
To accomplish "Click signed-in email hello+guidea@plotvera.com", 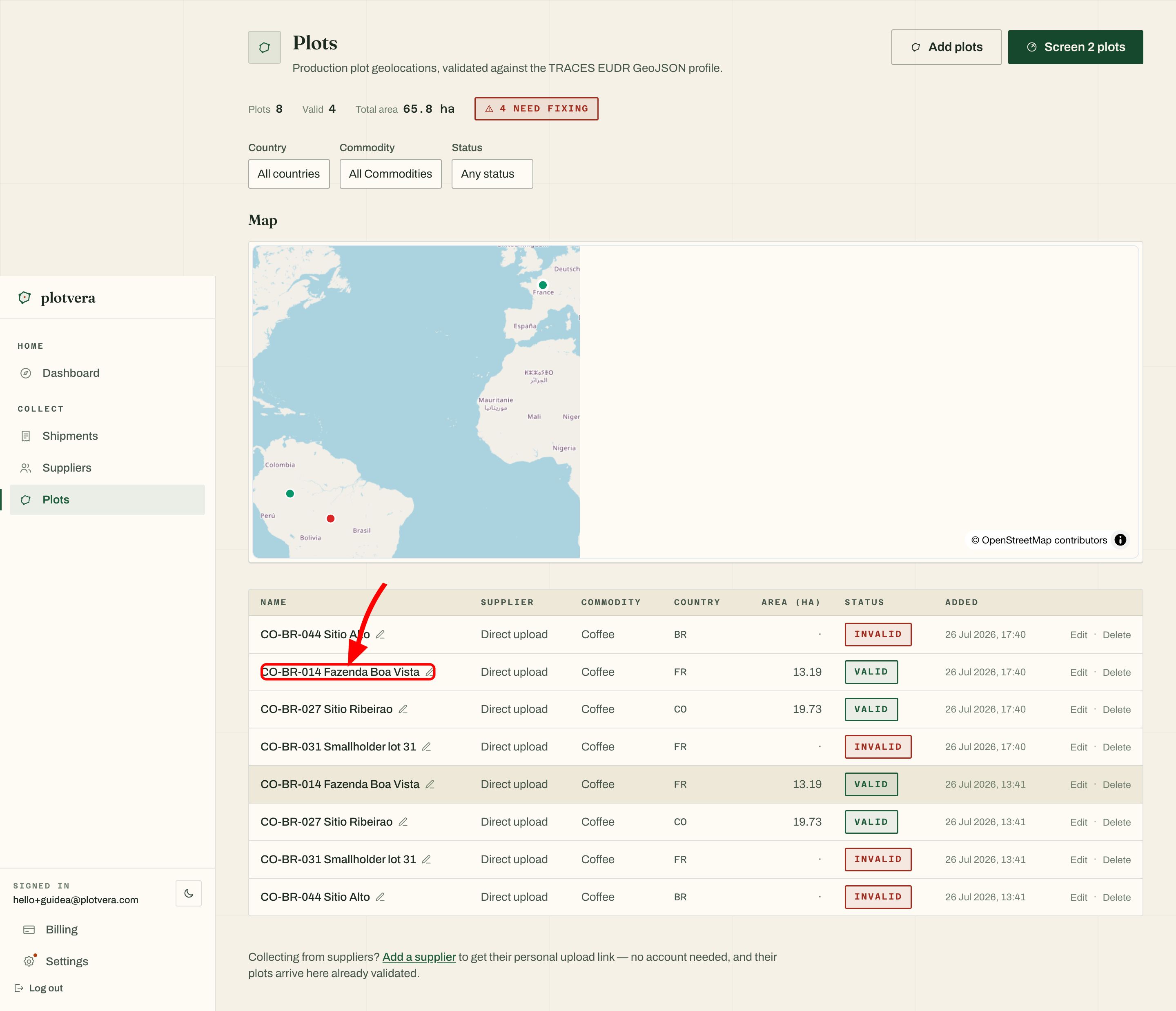I will pyautogui.click(x=76, y=900).
